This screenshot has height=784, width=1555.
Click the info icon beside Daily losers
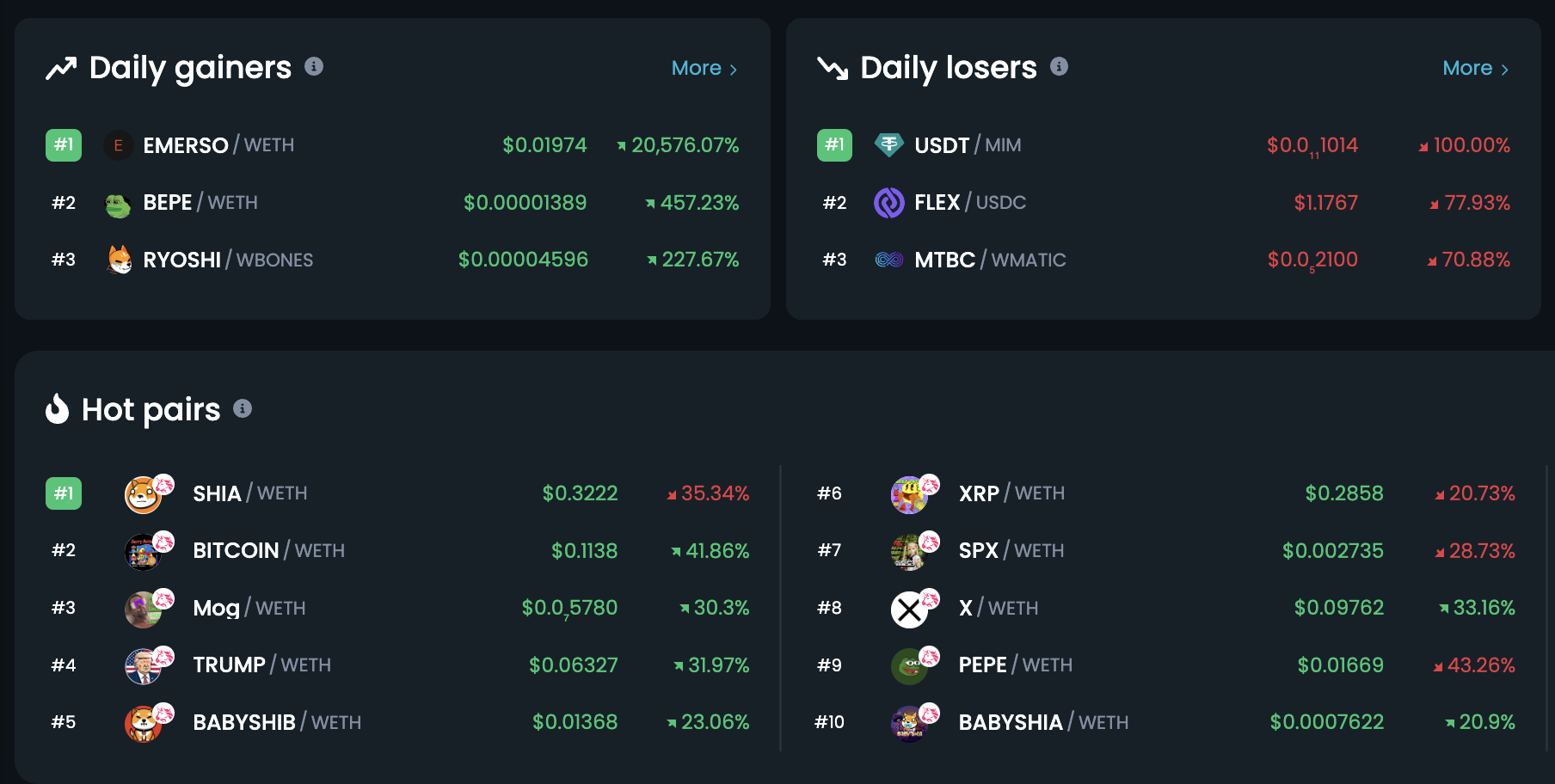1059,66
